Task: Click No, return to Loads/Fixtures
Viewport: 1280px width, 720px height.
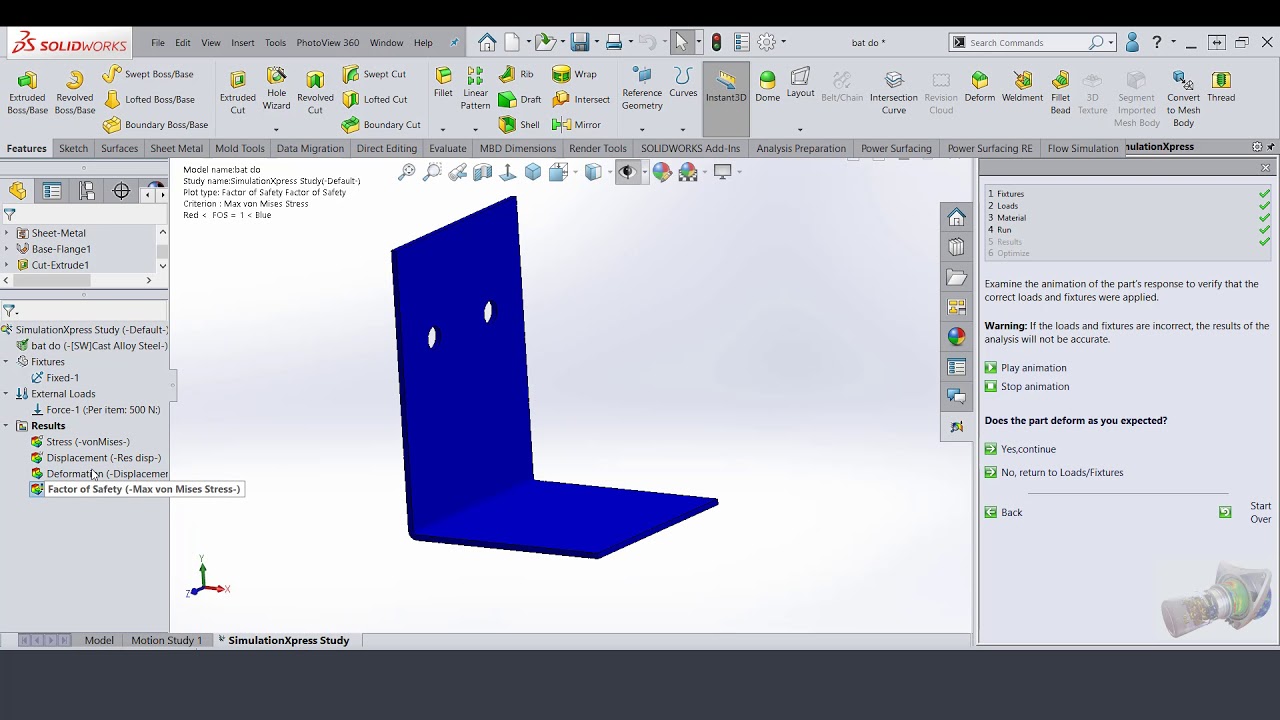Action: (x=1054, y=473)
